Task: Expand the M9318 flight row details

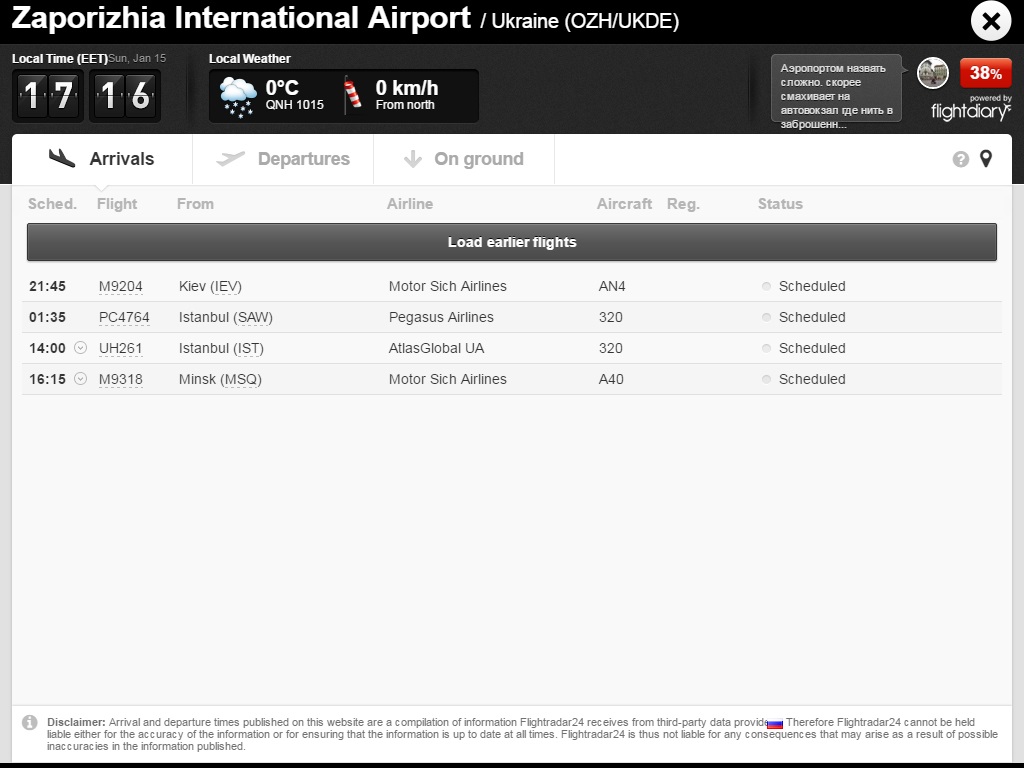Action: click(x=81, y=379)
